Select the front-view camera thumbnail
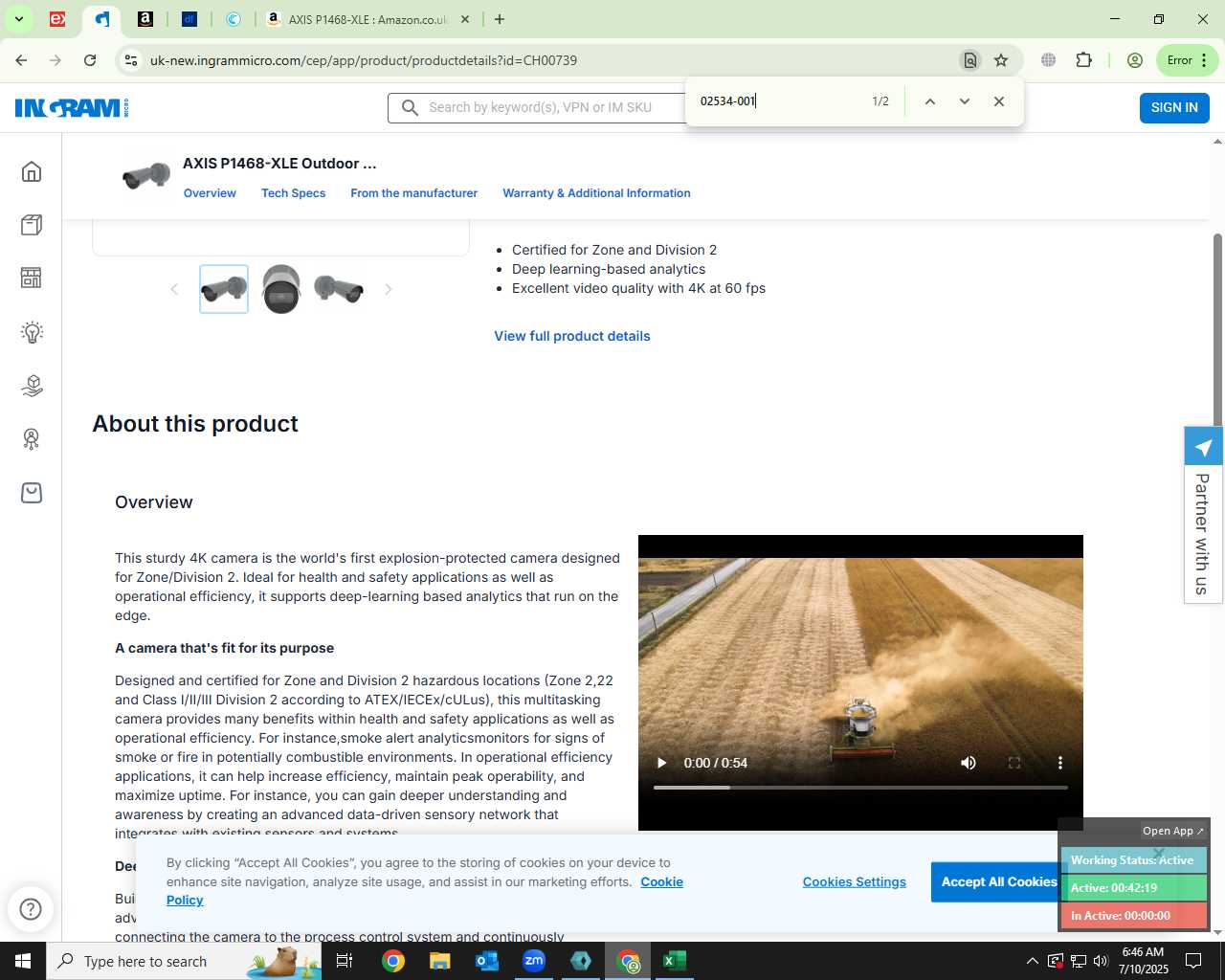This screenshot has height=980, width=1225. click(281, 289)
